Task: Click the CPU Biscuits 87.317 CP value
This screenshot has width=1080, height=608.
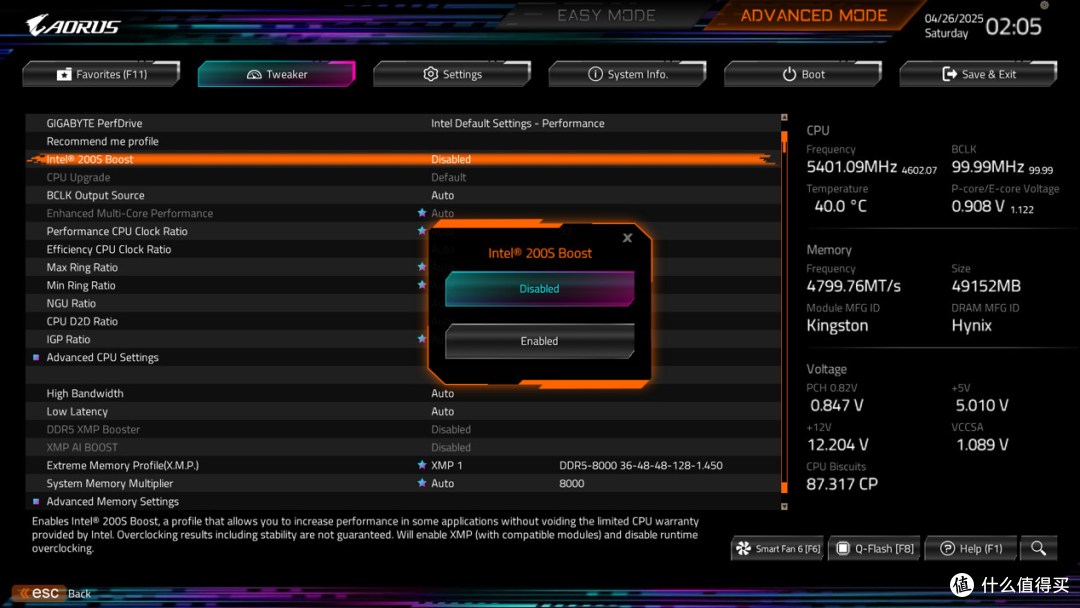Action: point(842,484)
